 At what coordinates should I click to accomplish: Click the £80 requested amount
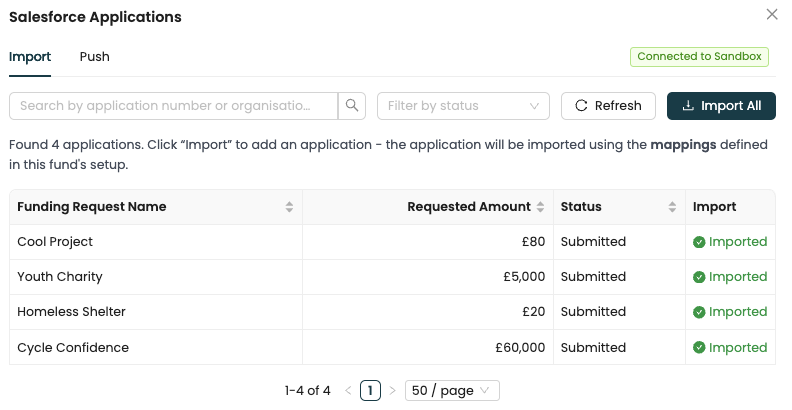coord(533,242)
